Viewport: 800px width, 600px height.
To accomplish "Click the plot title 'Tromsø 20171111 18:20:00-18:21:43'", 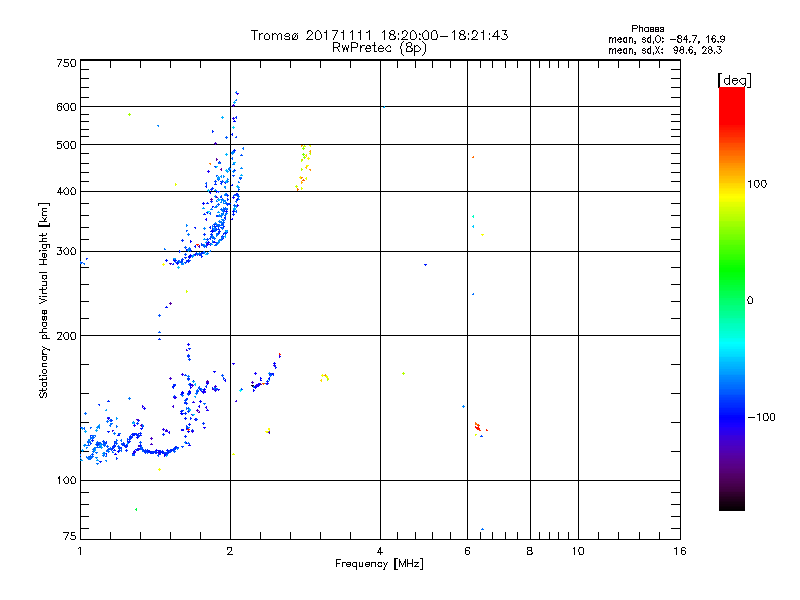I will pos(379,35).
